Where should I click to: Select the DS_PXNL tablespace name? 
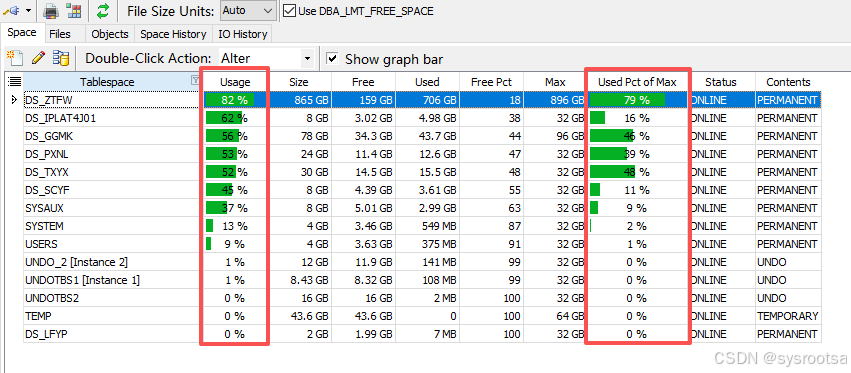point(47,154)
